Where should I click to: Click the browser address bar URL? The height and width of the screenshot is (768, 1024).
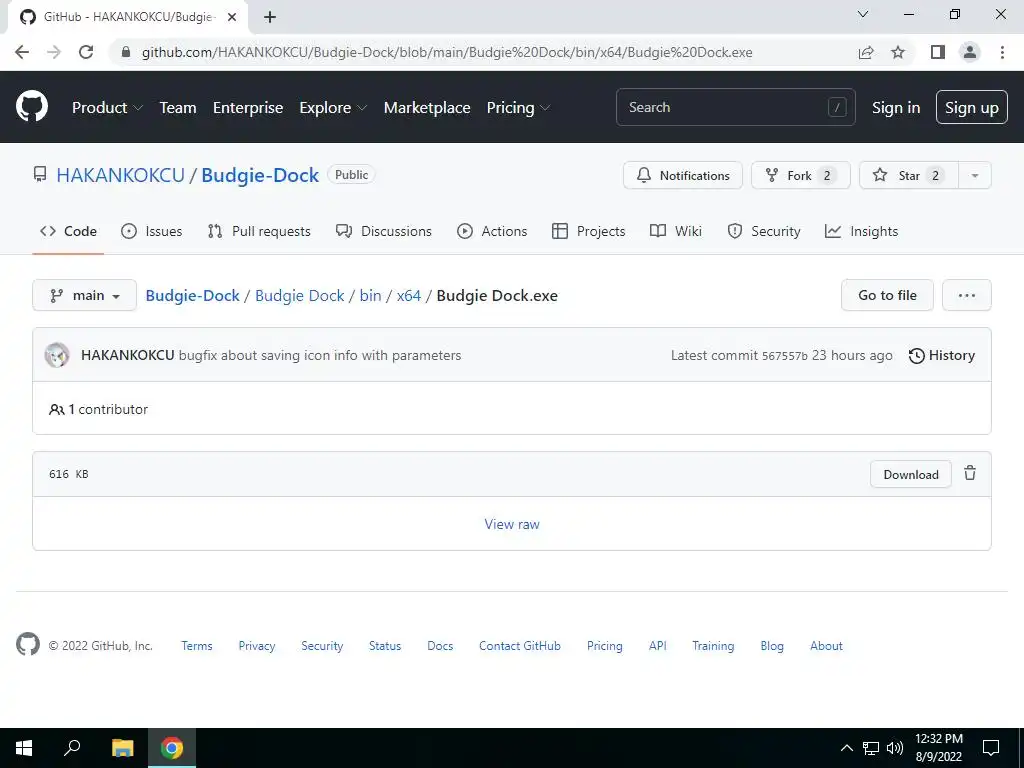pyautogui.click(x=447, y=52)
